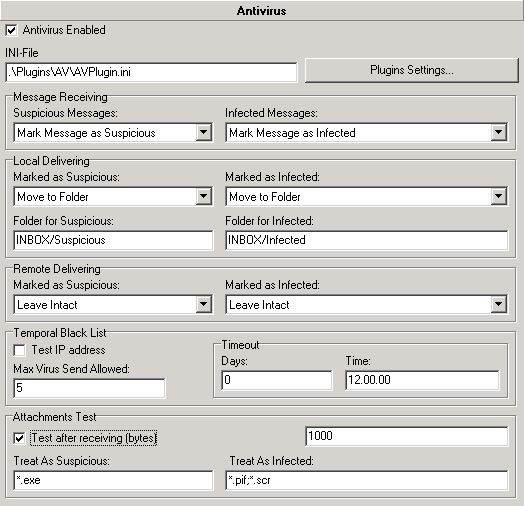524x506 pixels.
Task: Toggle Test after receiving (bytes) checkbox
Action: 19,438
